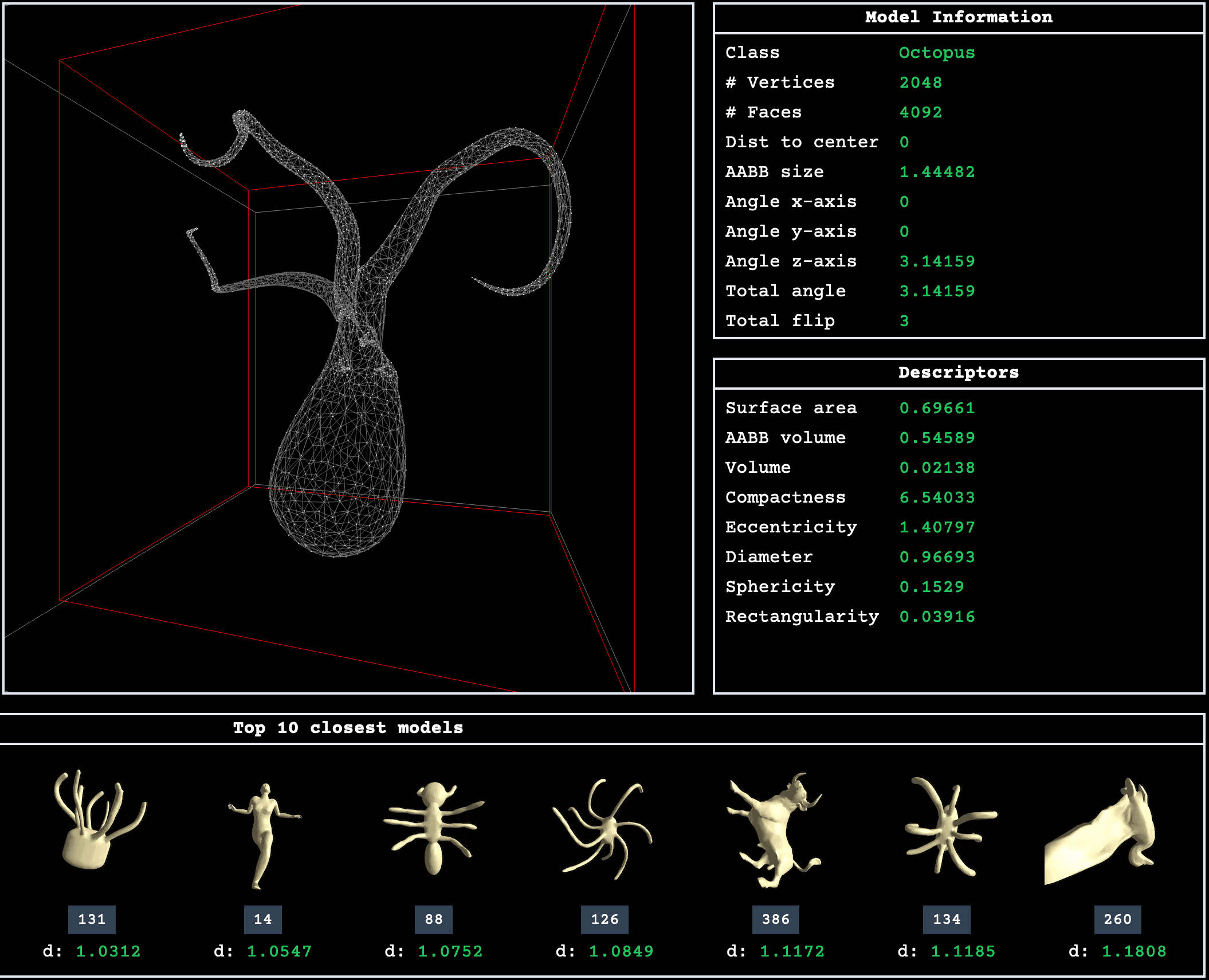Viewport: 1209px width, 980px height.
Task: Click the Model Information panel header
Action: click(x=958, y=17)
